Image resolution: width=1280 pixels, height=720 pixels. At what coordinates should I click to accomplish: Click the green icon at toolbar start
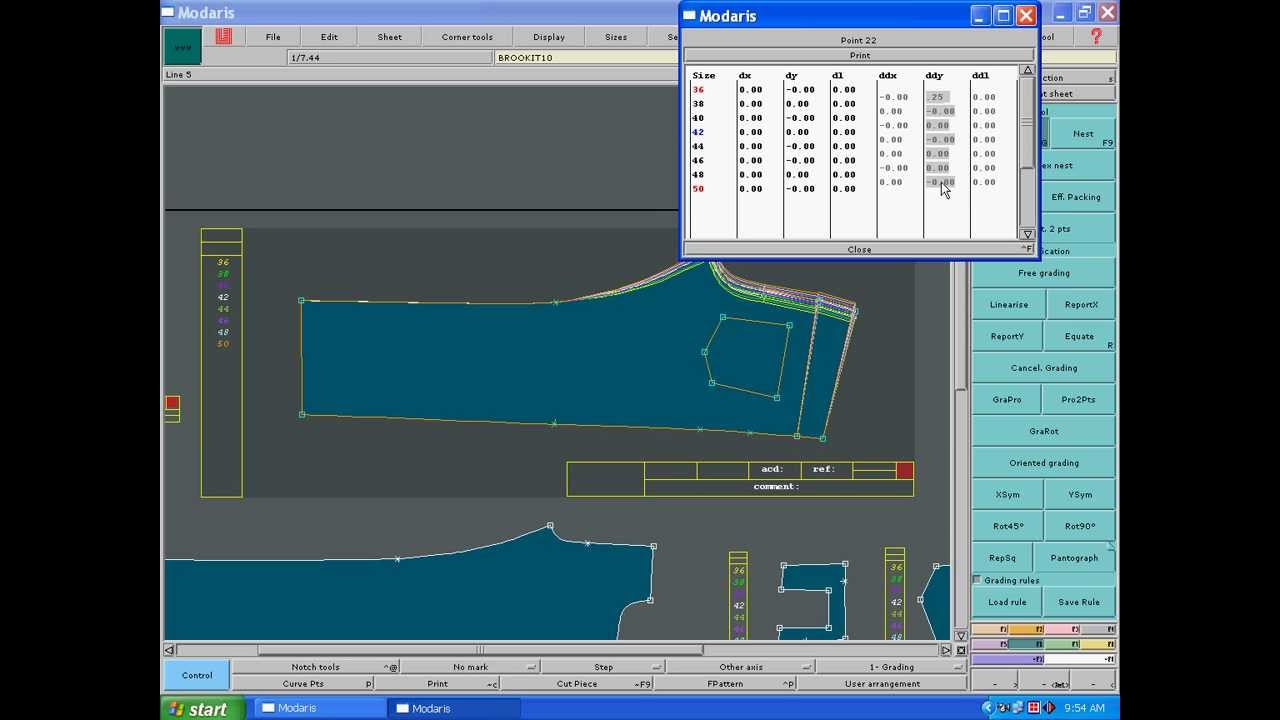click(x=183, y=46)
